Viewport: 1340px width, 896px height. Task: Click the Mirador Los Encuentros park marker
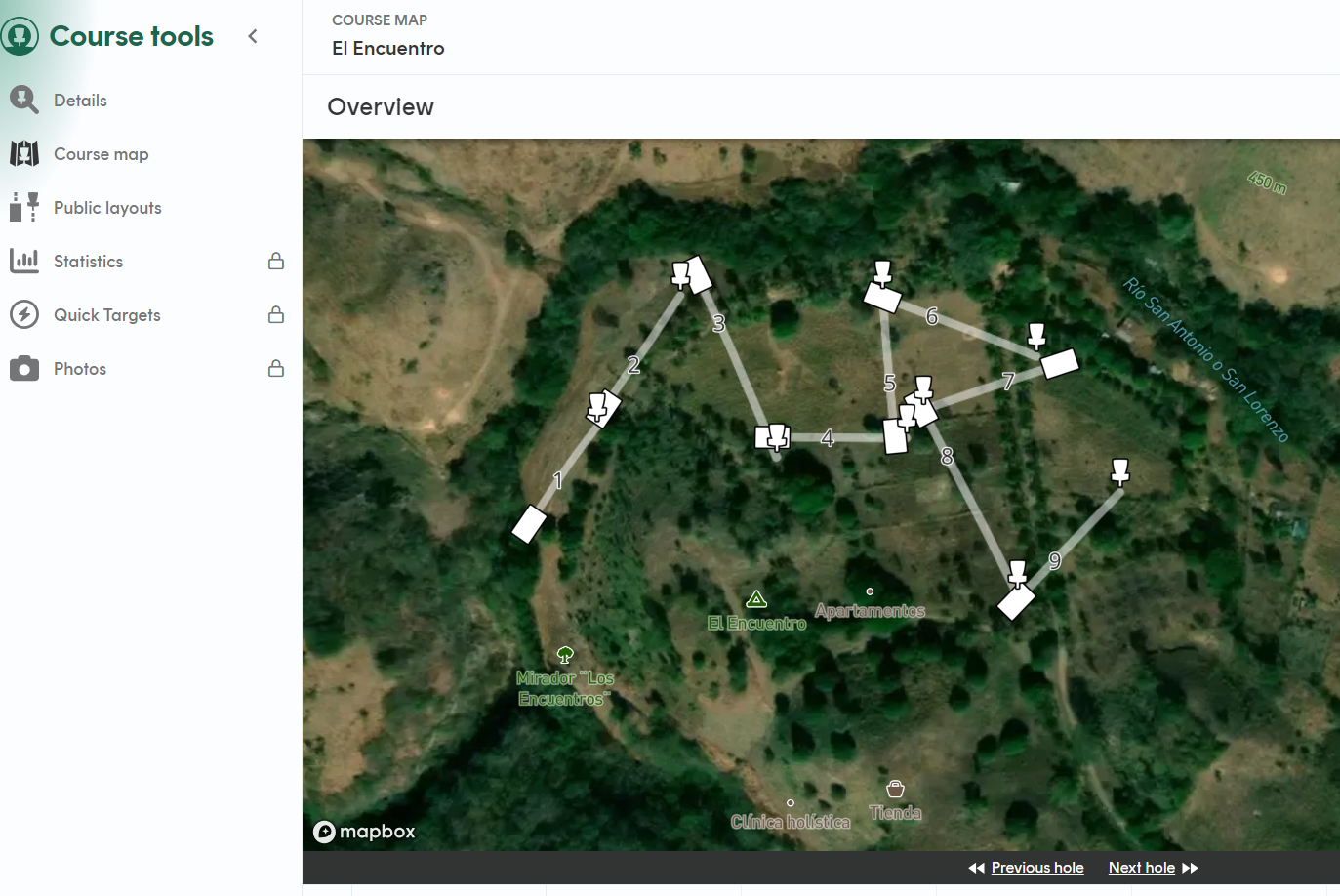[x=565, y=655]
